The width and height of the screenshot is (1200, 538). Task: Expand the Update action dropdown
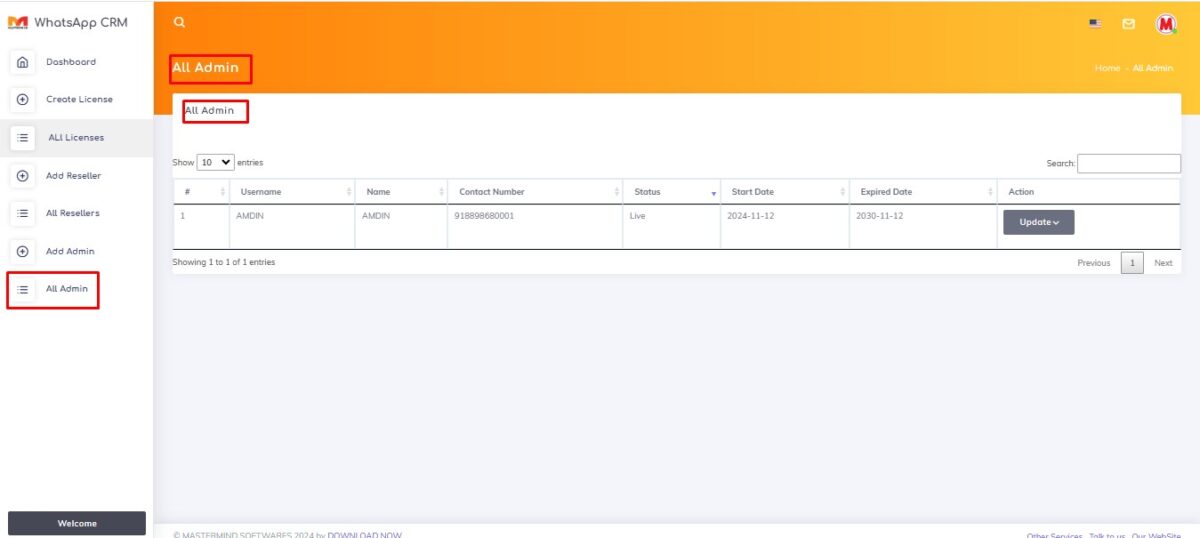1038,222
